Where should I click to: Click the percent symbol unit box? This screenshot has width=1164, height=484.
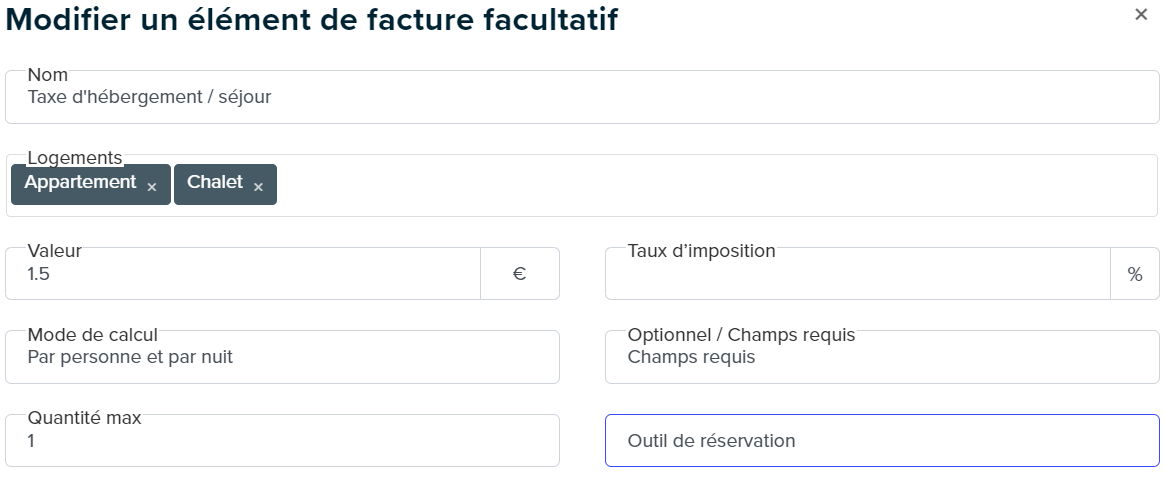coord(1135,274)
